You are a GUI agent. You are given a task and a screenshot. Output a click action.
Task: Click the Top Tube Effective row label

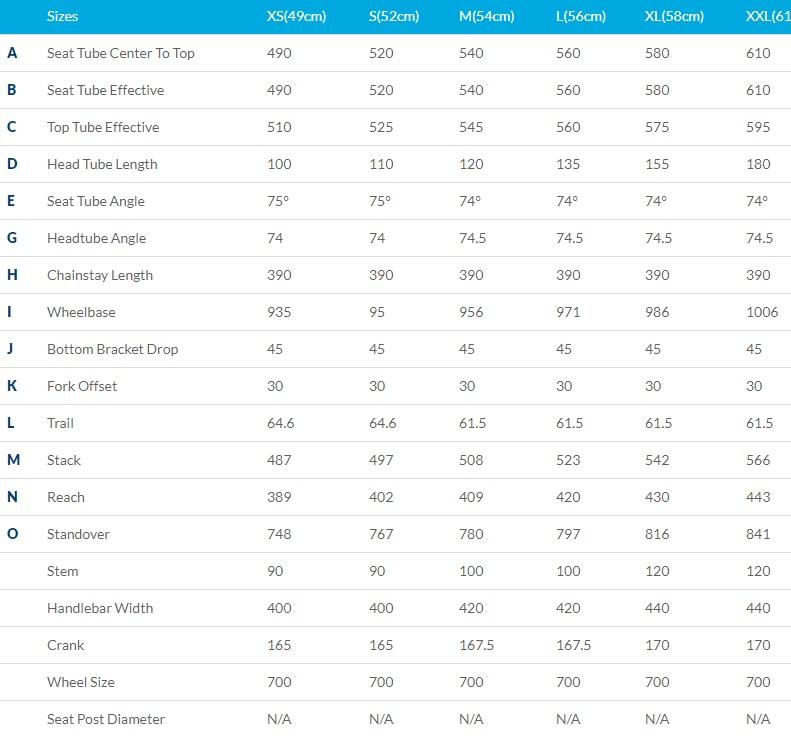[x=103, y=127]
